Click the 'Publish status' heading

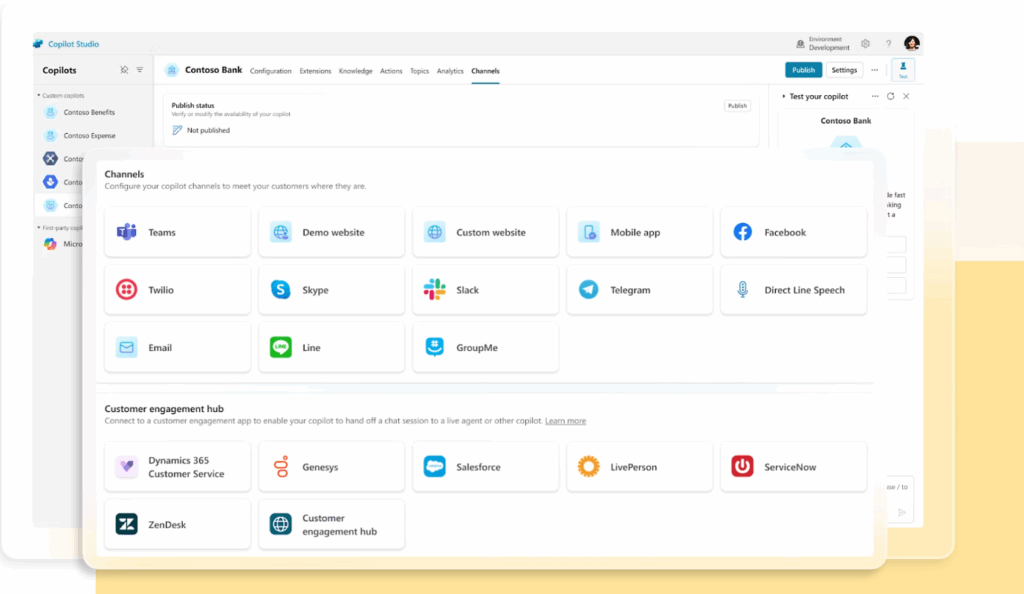193,105
